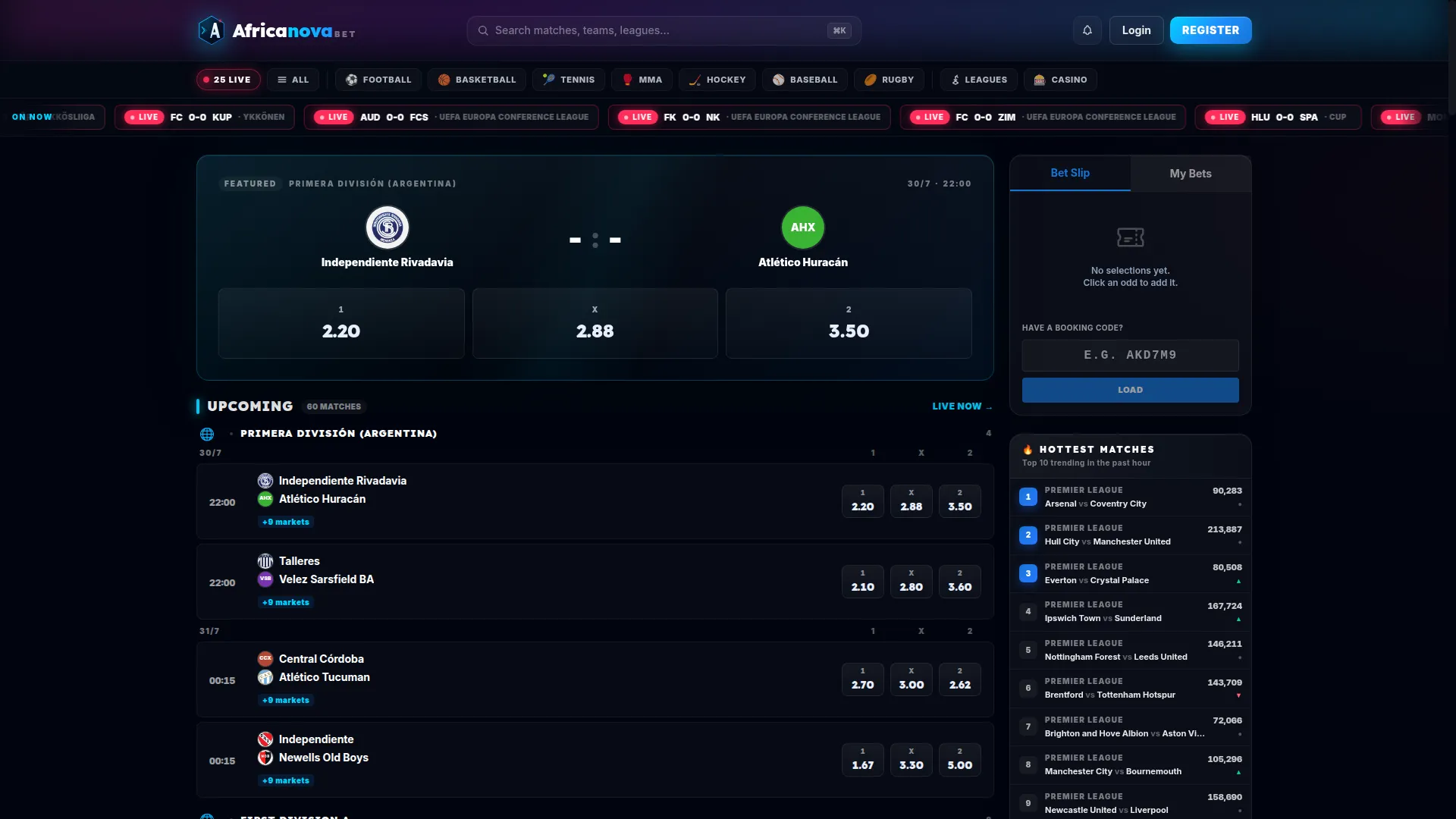The image size is (1456, 819).
Task: Select the MMA category
Action: pos(642,80)
